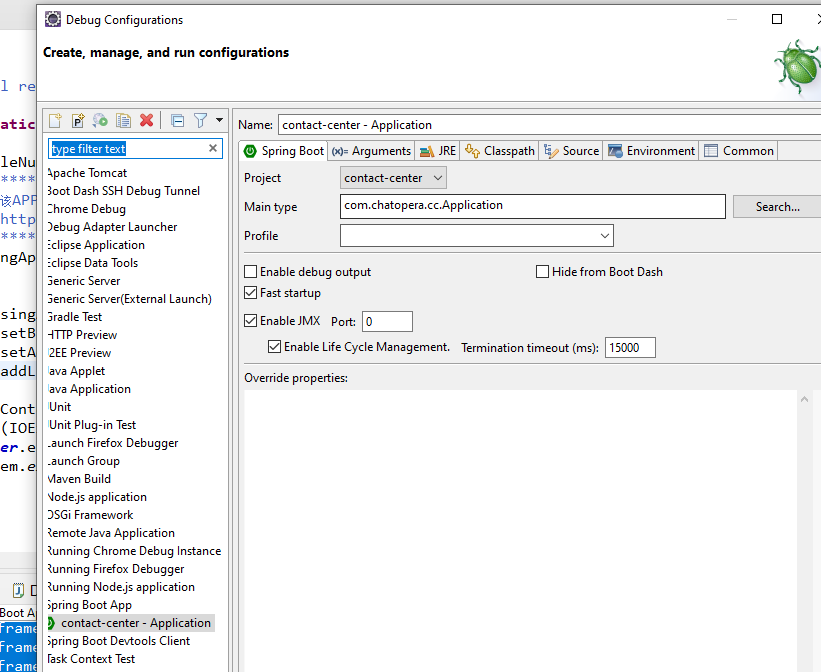
Task: Switch to the Source tab
Action: (571, 151)
